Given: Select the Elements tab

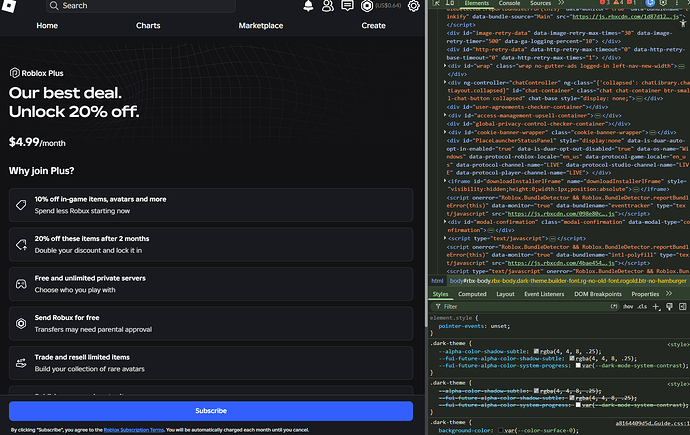Looking at the screenshot, I should tap(477, 3).
